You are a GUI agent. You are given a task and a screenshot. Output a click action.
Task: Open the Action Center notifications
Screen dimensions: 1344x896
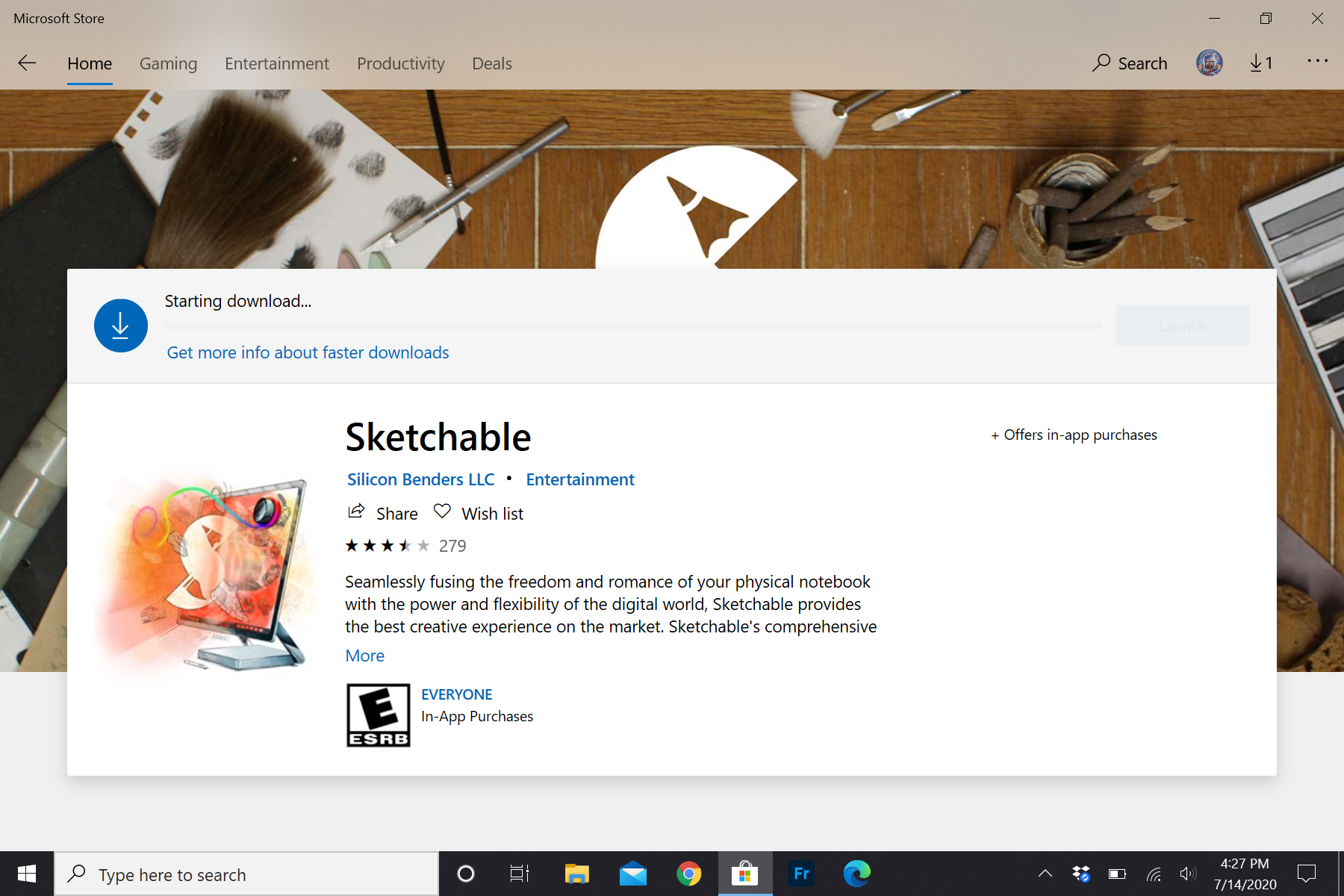[x=1307, y=874]
